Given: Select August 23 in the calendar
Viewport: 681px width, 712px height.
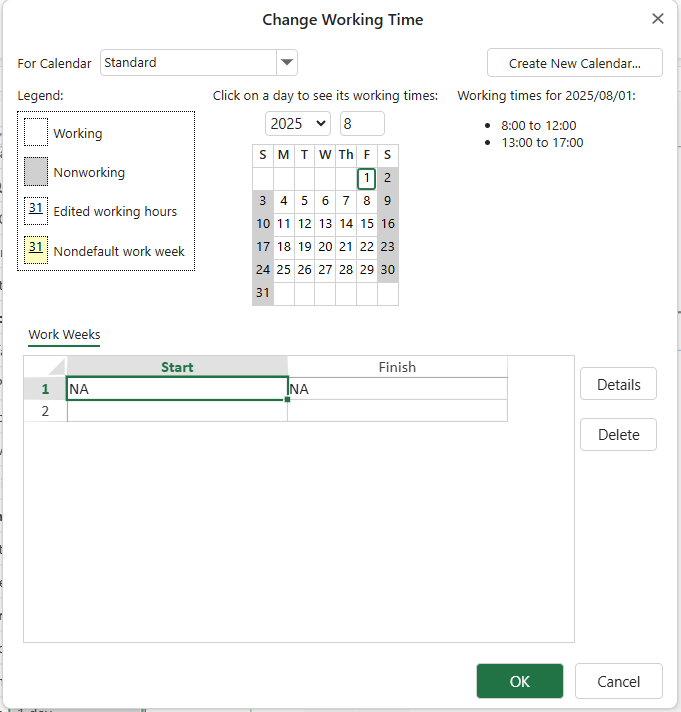Looking at the screenshot, I should (x=387, y=247).
